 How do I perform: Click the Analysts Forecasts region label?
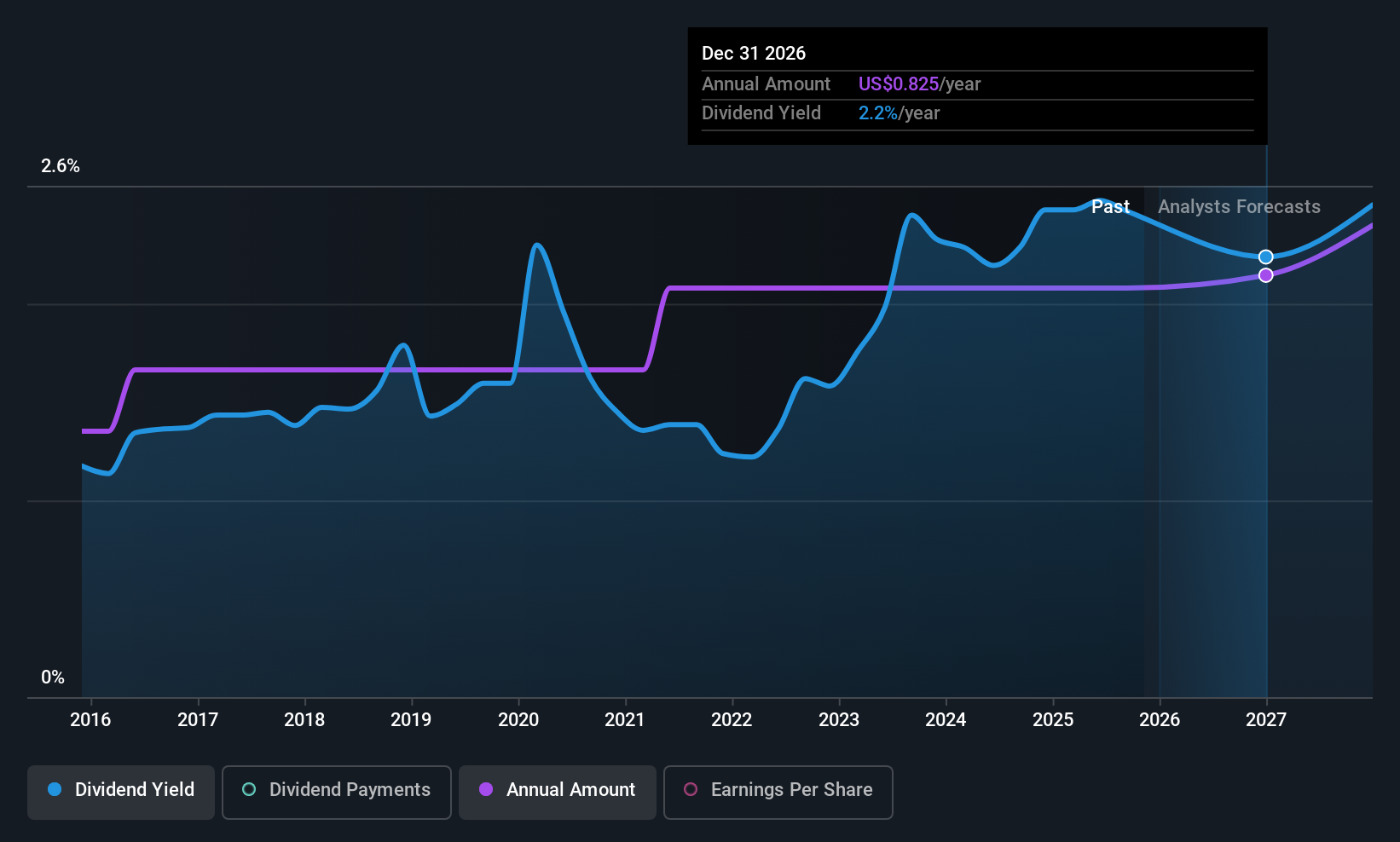[1239, 207]
